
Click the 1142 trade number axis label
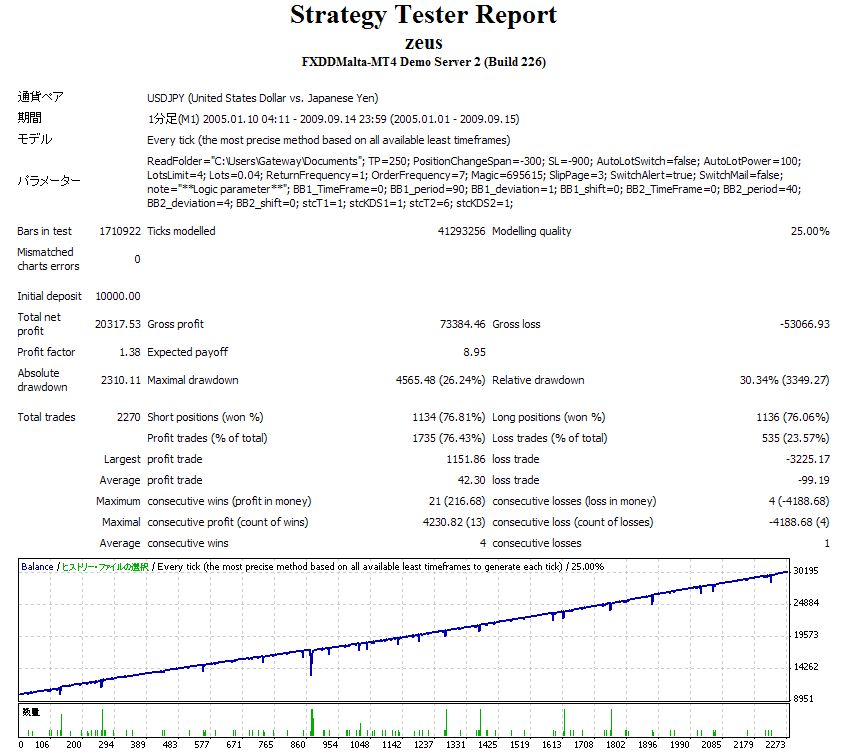pos(391,745)
